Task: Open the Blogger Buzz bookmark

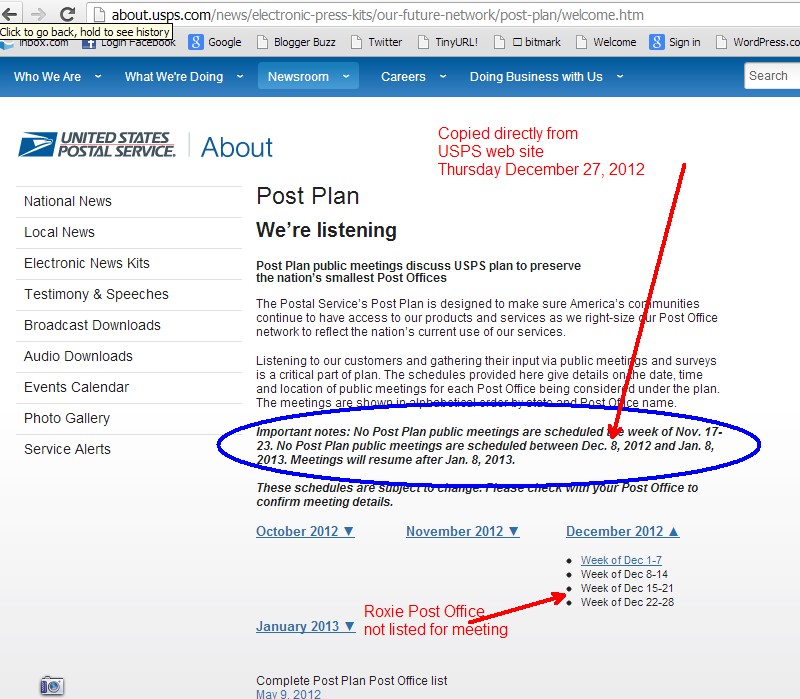Action: [305, 42]
